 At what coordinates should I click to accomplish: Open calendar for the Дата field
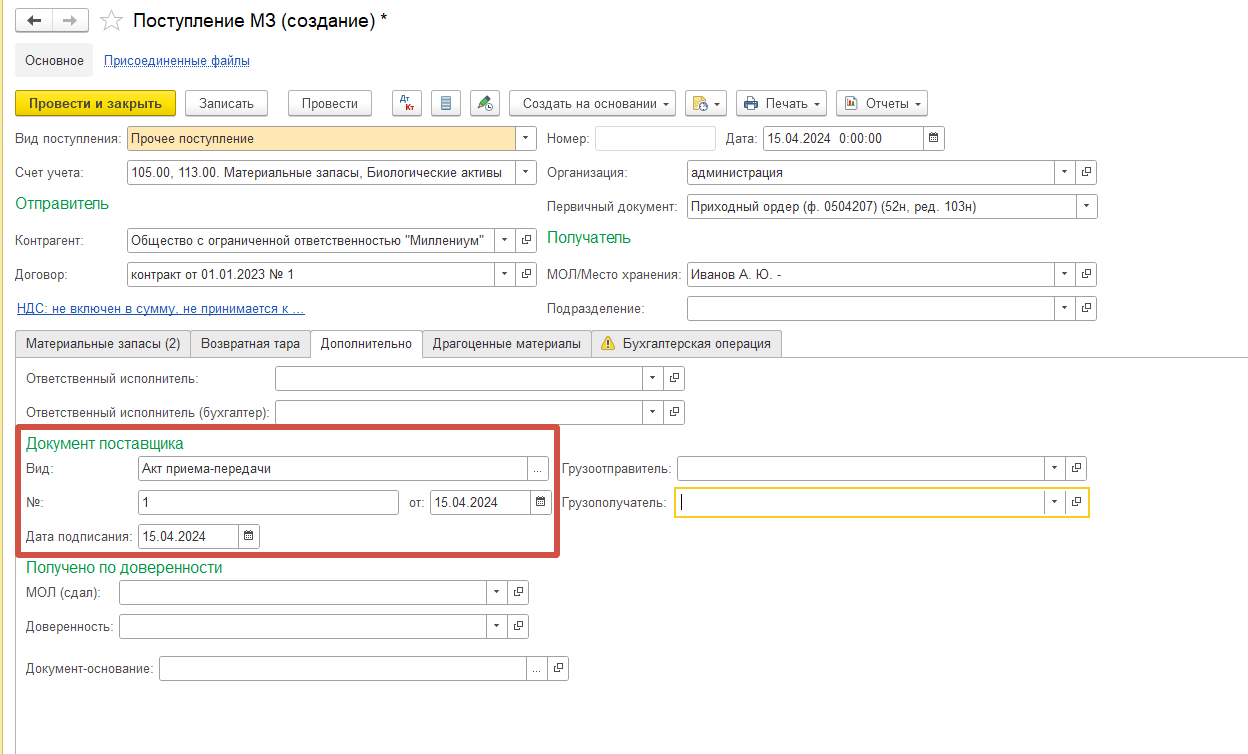pyautogui.click(x=934, y=138)
